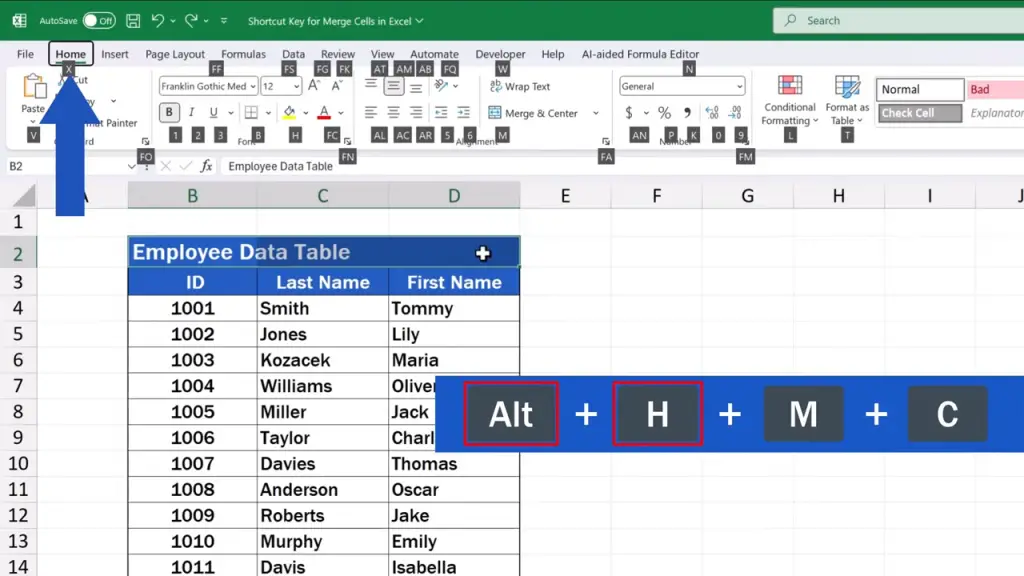
Task: Click the Increase Indent icon
Action: point(462,113)
